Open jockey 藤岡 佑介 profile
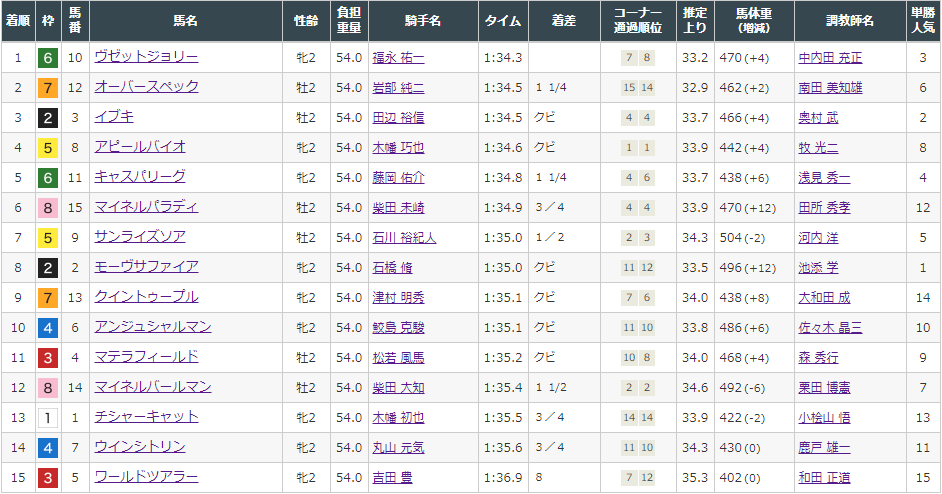 [x=398, y=178]
